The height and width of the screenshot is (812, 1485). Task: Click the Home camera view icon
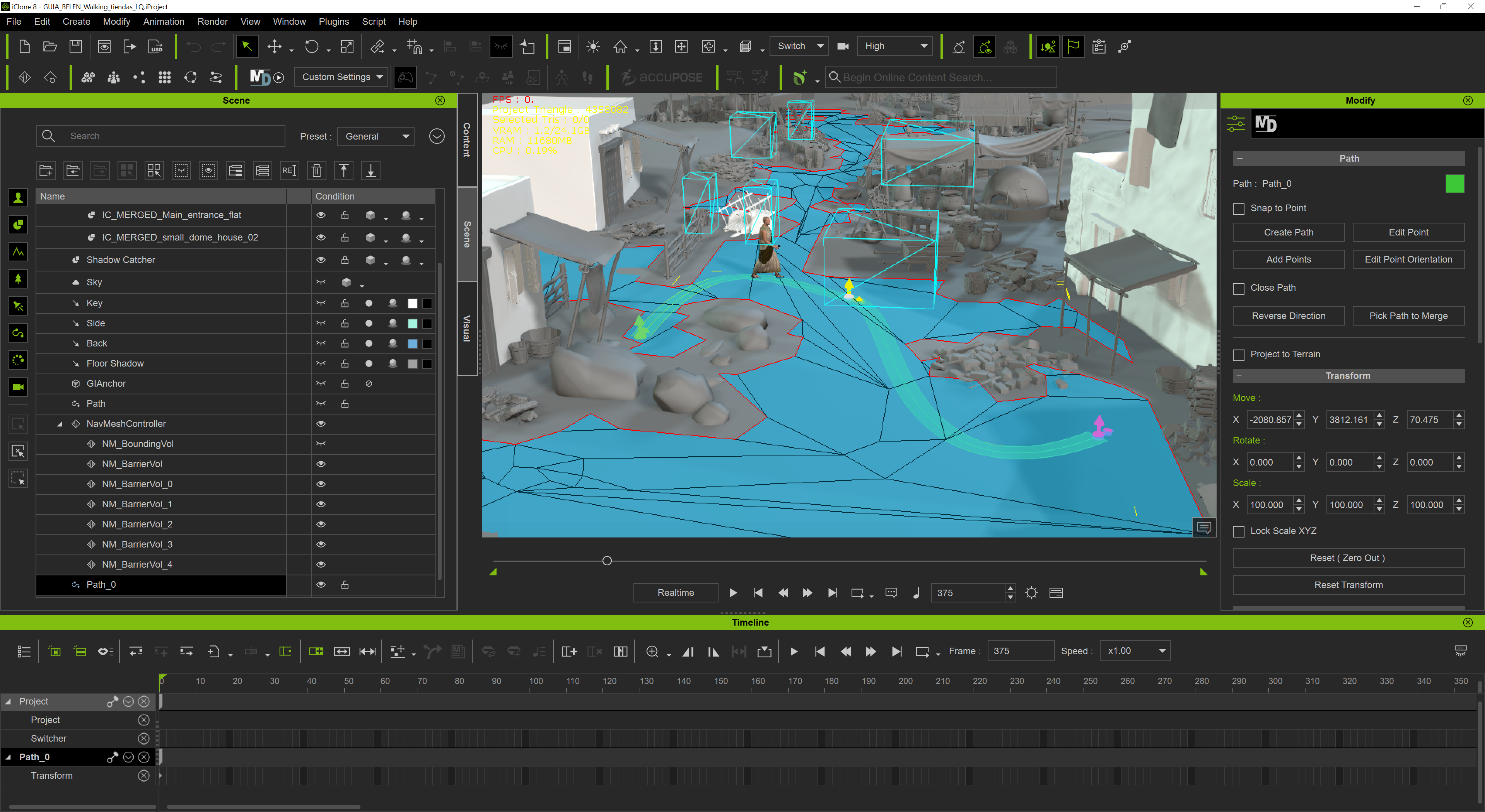(x=620, y=47)
